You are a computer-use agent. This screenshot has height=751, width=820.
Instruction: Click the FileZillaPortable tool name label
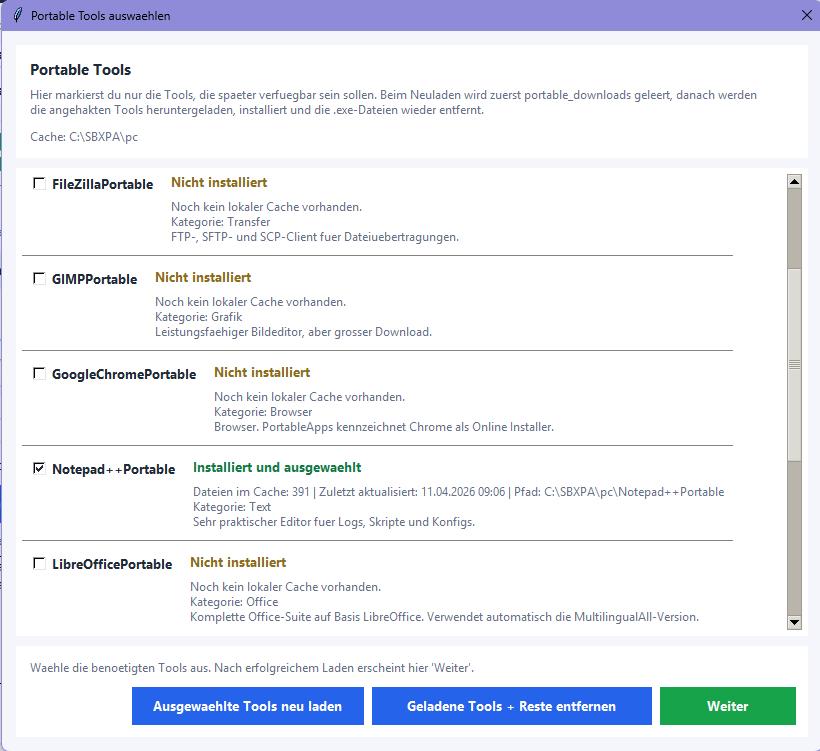(x=102, y=184)
